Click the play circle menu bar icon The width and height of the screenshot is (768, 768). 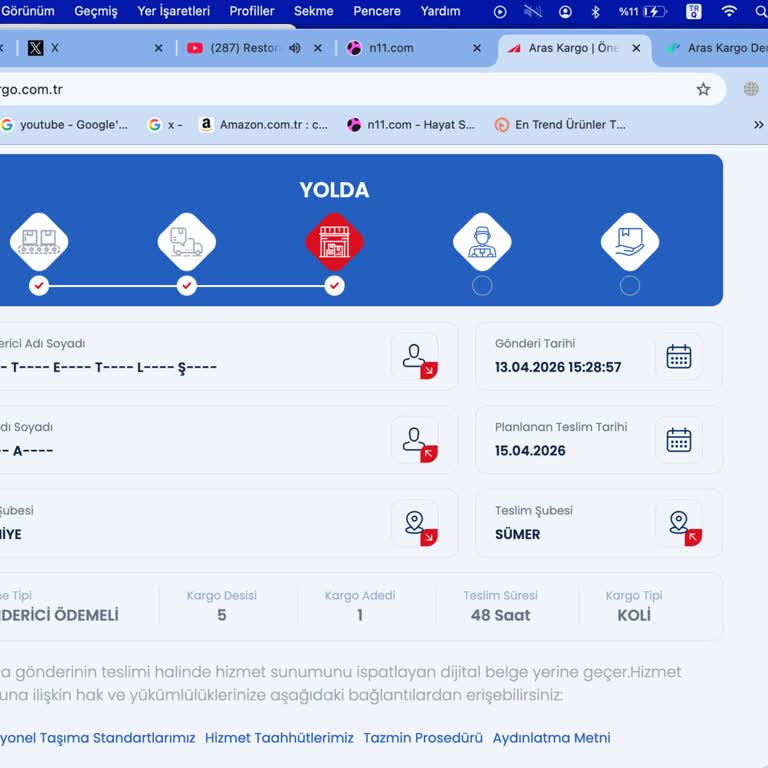(500, 11)
